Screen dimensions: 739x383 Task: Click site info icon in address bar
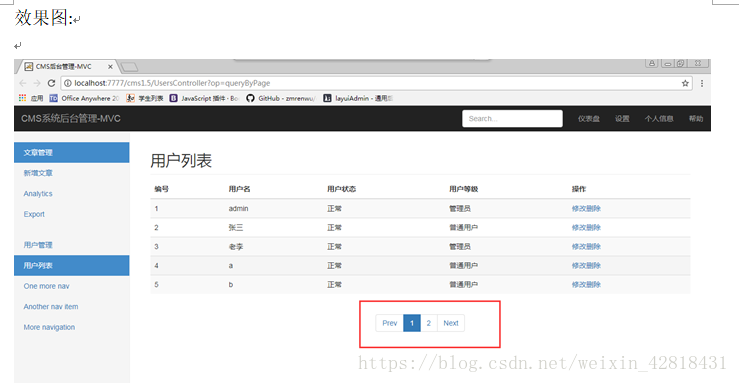click(68, 83)
